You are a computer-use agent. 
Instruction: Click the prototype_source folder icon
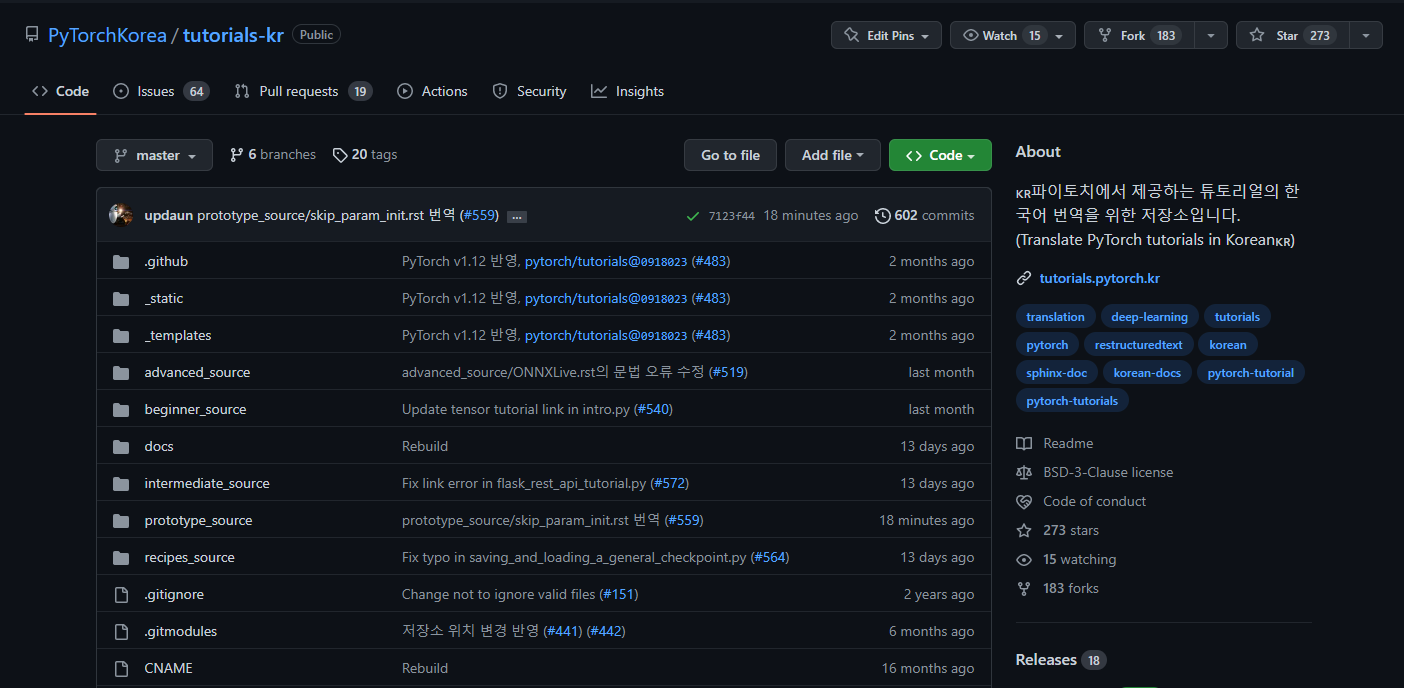pos(121,520)
